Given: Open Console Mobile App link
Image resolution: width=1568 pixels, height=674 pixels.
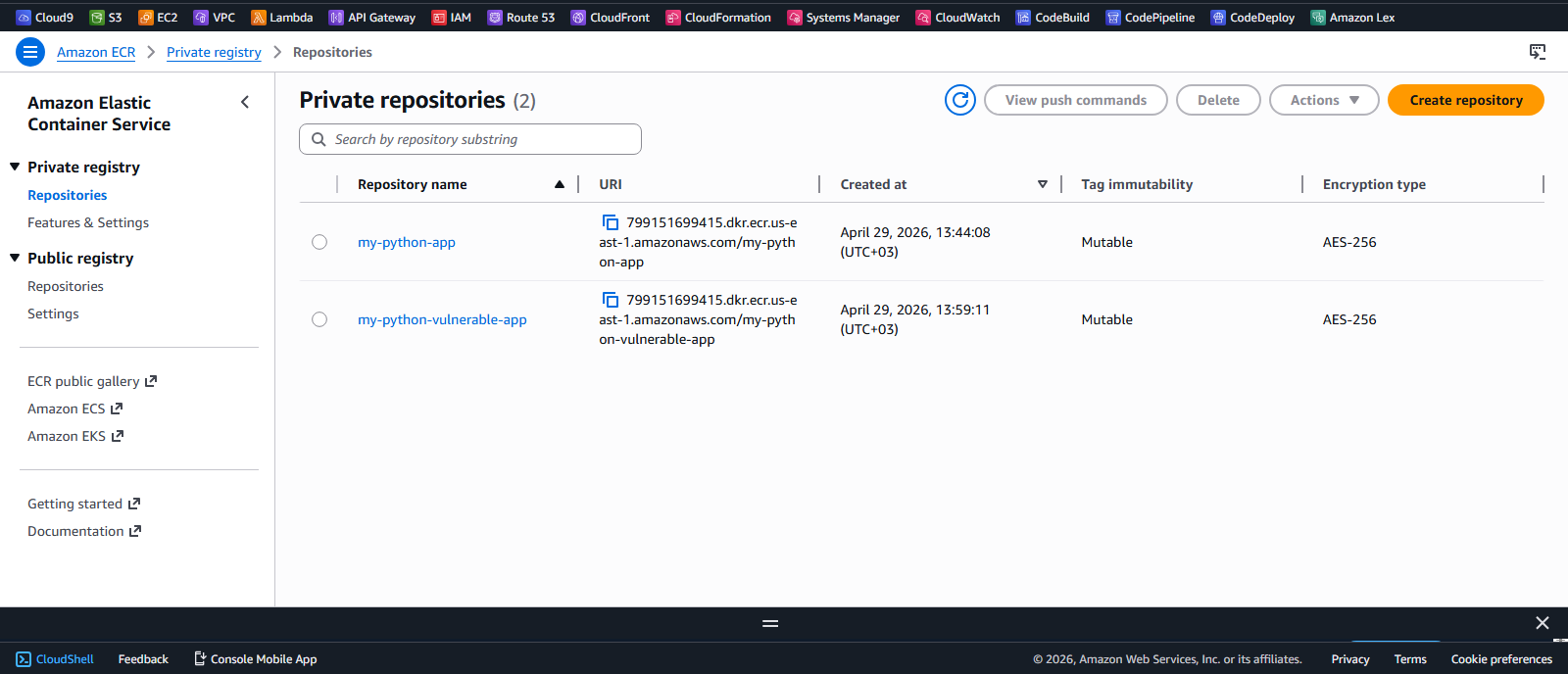Looking at the screenshot, I should tap(255, 659).
